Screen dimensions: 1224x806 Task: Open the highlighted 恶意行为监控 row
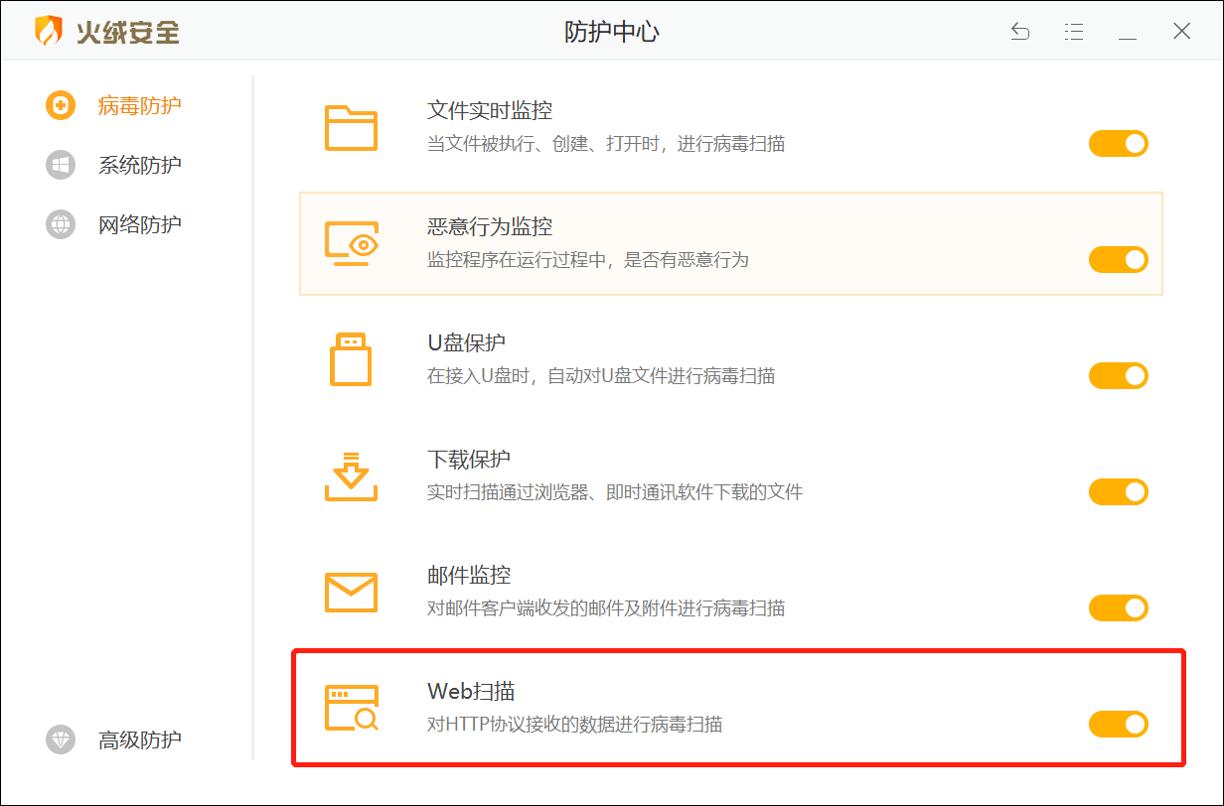pyautogui.click(x=700, y=242)
